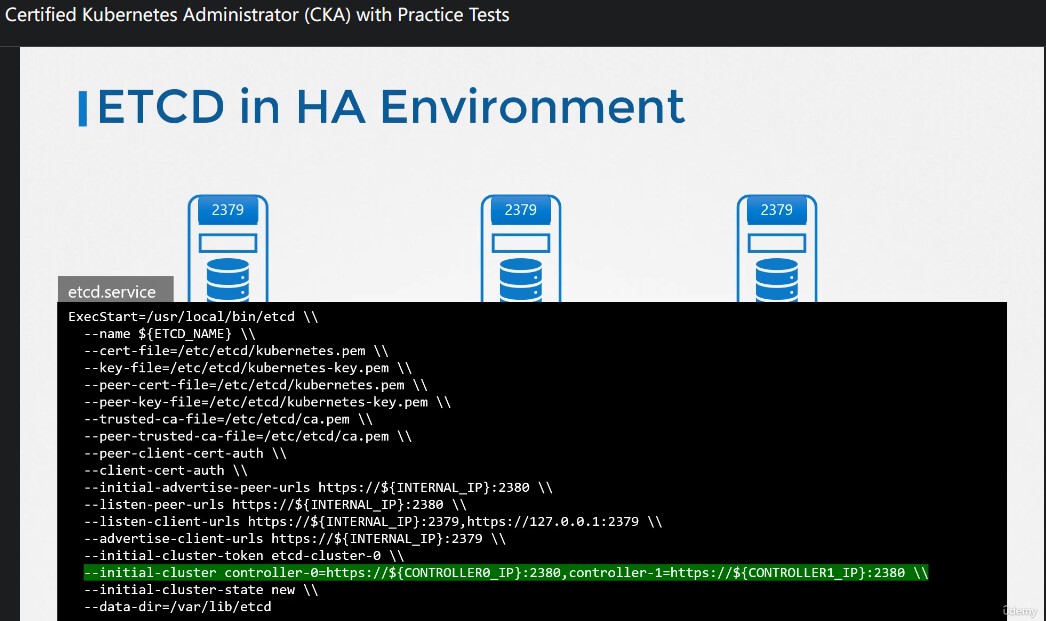Click the '--peer-client-cert-auth' line

pyautogui.click(x=185, y=454)
